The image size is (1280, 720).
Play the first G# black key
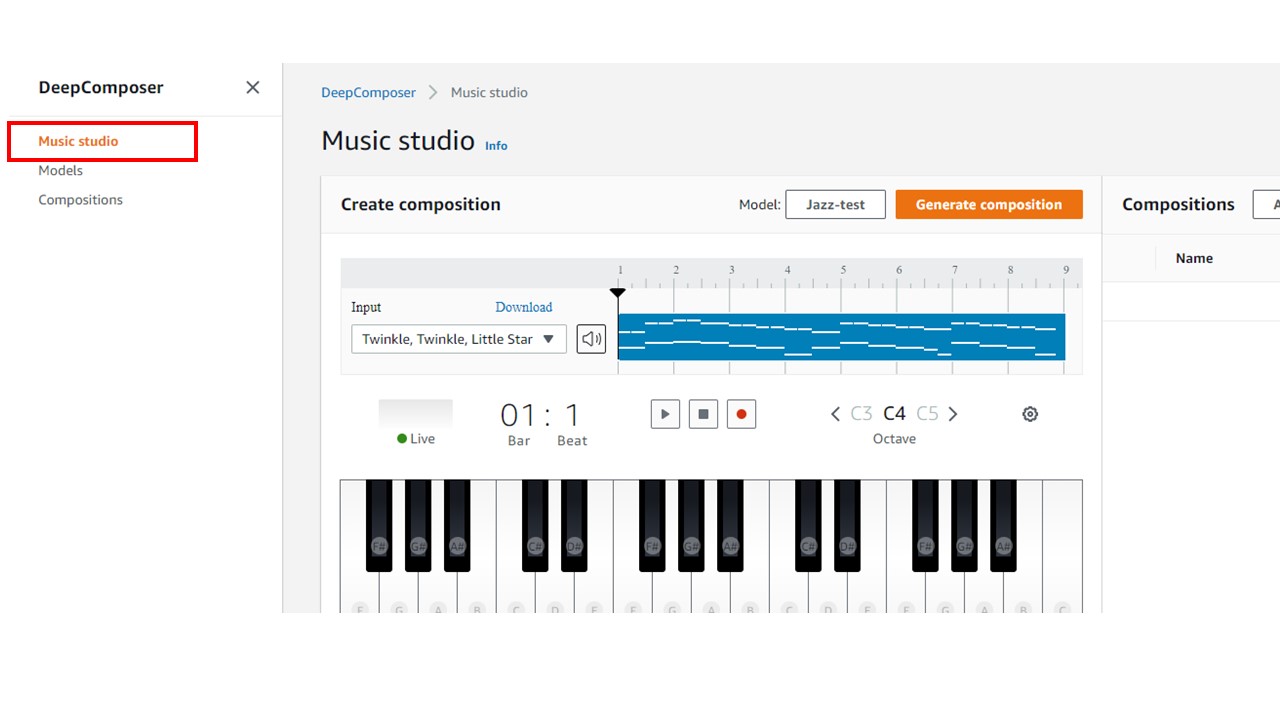(418, 526)
